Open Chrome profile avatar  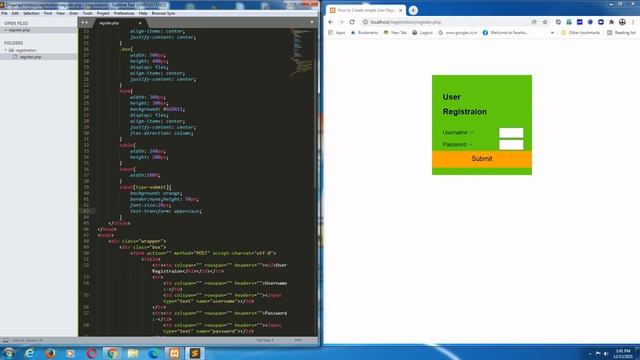click(622, 22)
